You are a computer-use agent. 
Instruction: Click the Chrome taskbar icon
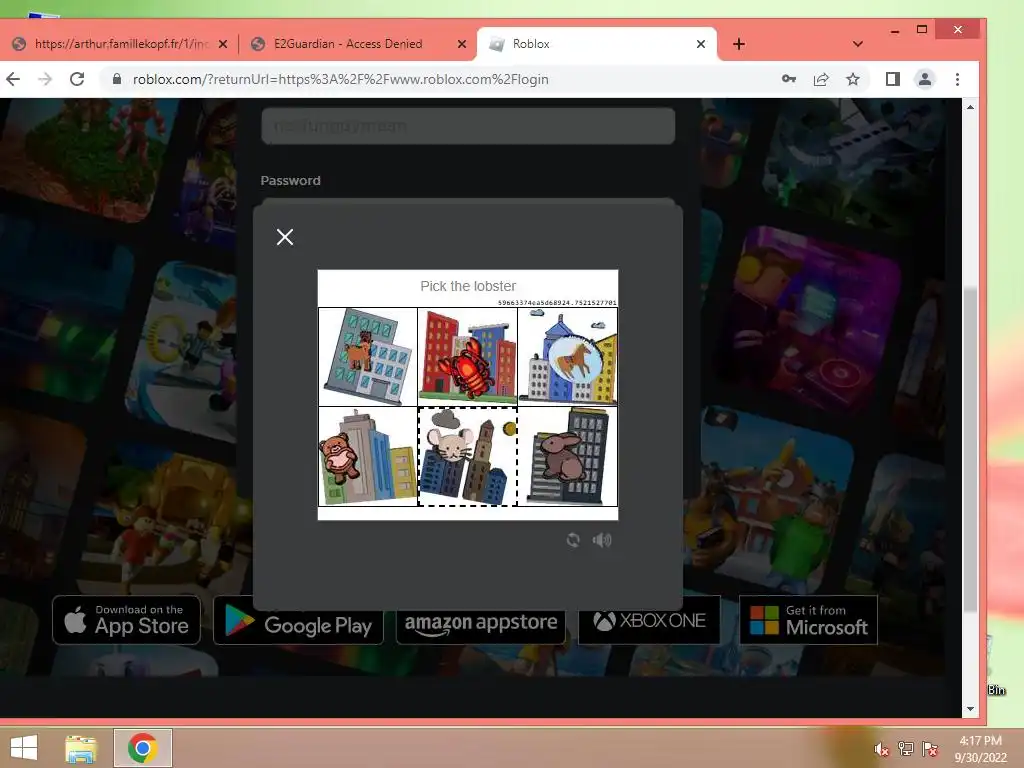point(143,748)
